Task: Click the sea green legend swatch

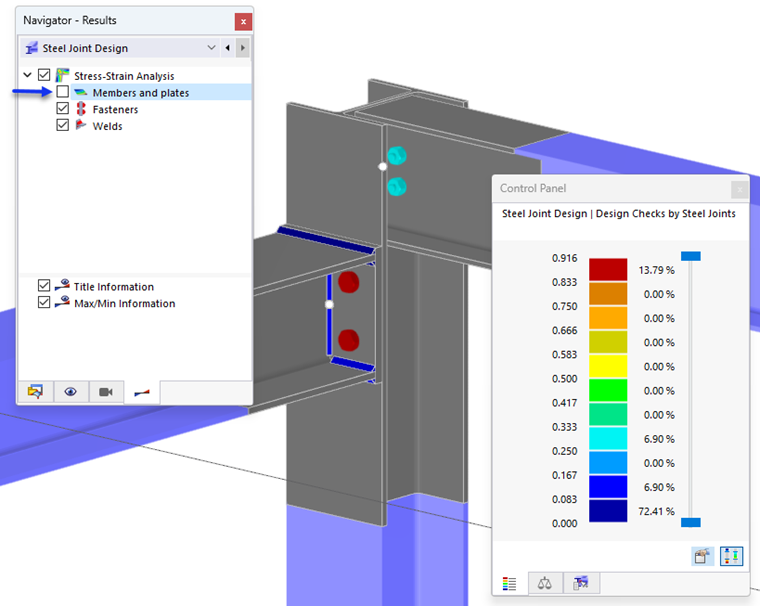Action: (608, 415)
